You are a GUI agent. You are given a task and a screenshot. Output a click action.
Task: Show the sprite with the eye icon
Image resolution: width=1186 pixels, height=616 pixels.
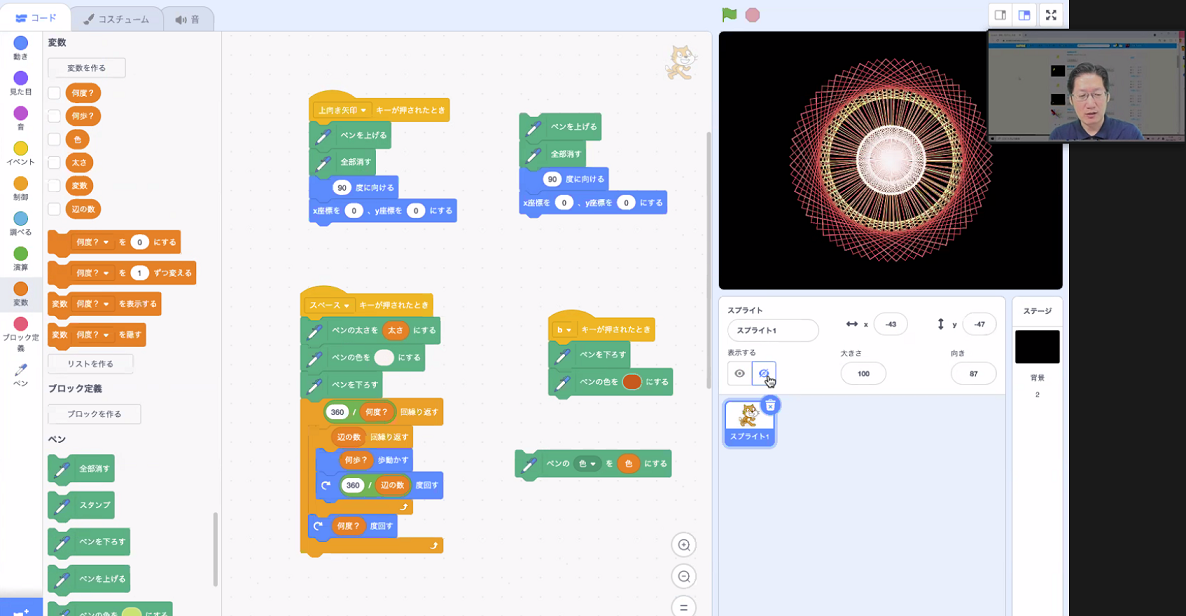tap(740, 373)
